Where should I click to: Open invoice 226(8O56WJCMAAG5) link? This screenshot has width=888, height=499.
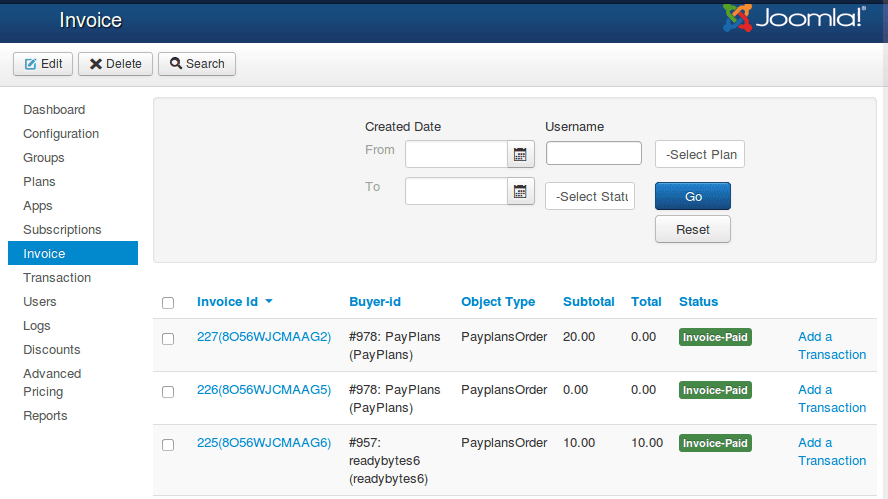point(264,390)
